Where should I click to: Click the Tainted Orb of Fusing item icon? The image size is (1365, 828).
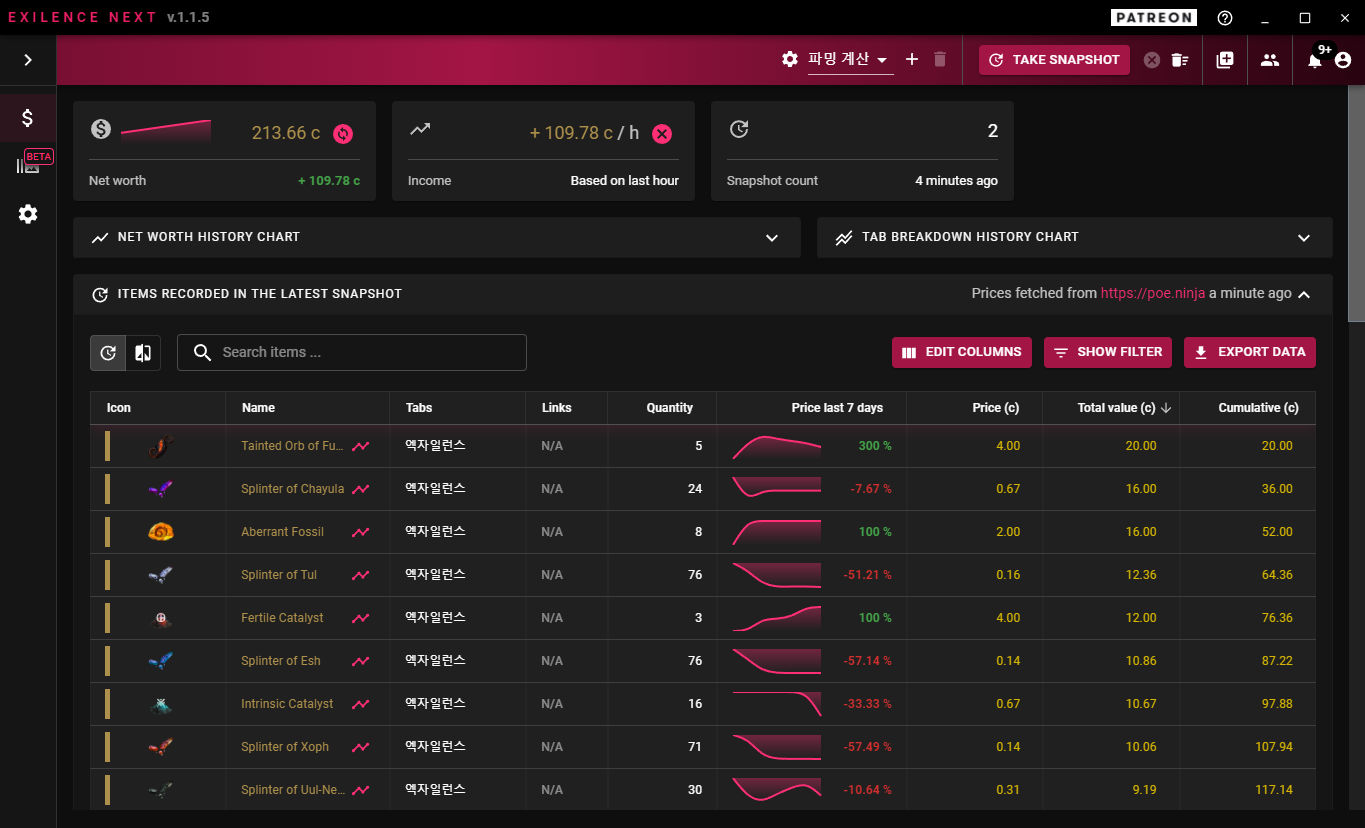pyautogui.click(x=160, y=446)
